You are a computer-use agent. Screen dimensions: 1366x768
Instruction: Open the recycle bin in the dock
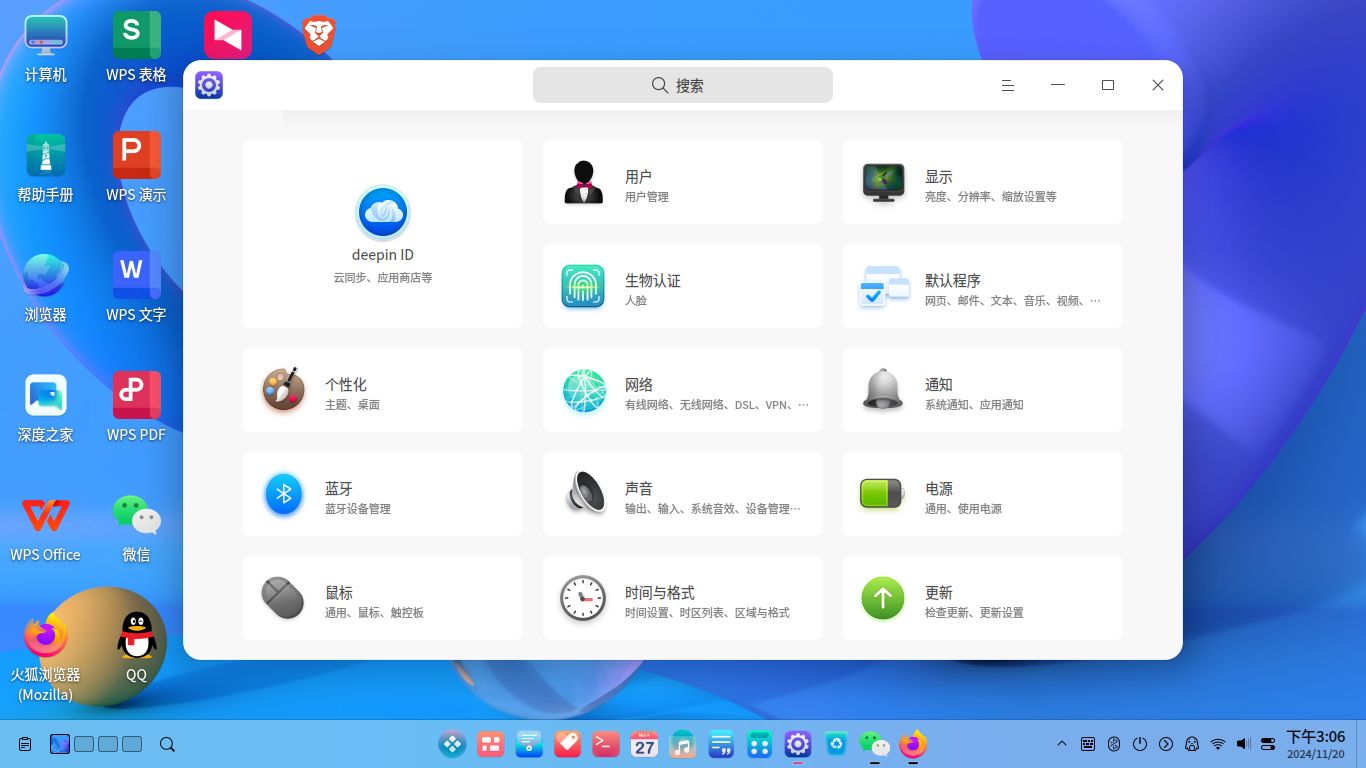[x=836, y=744]
